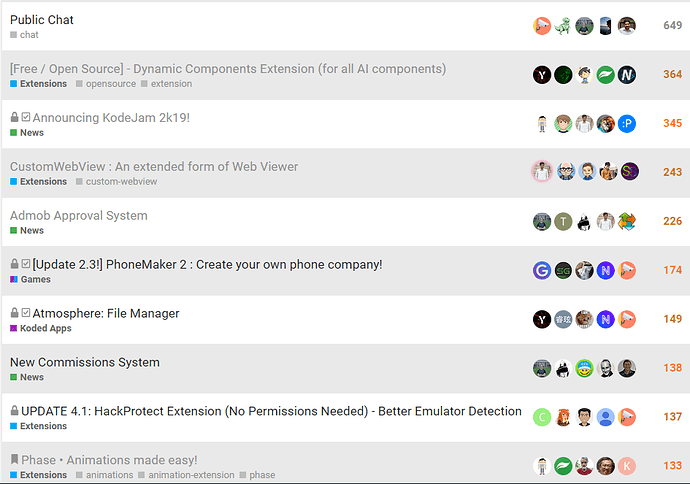Click the 345 replies count
The width and height of the screenshot is (690, 484).
pos(672,123)
